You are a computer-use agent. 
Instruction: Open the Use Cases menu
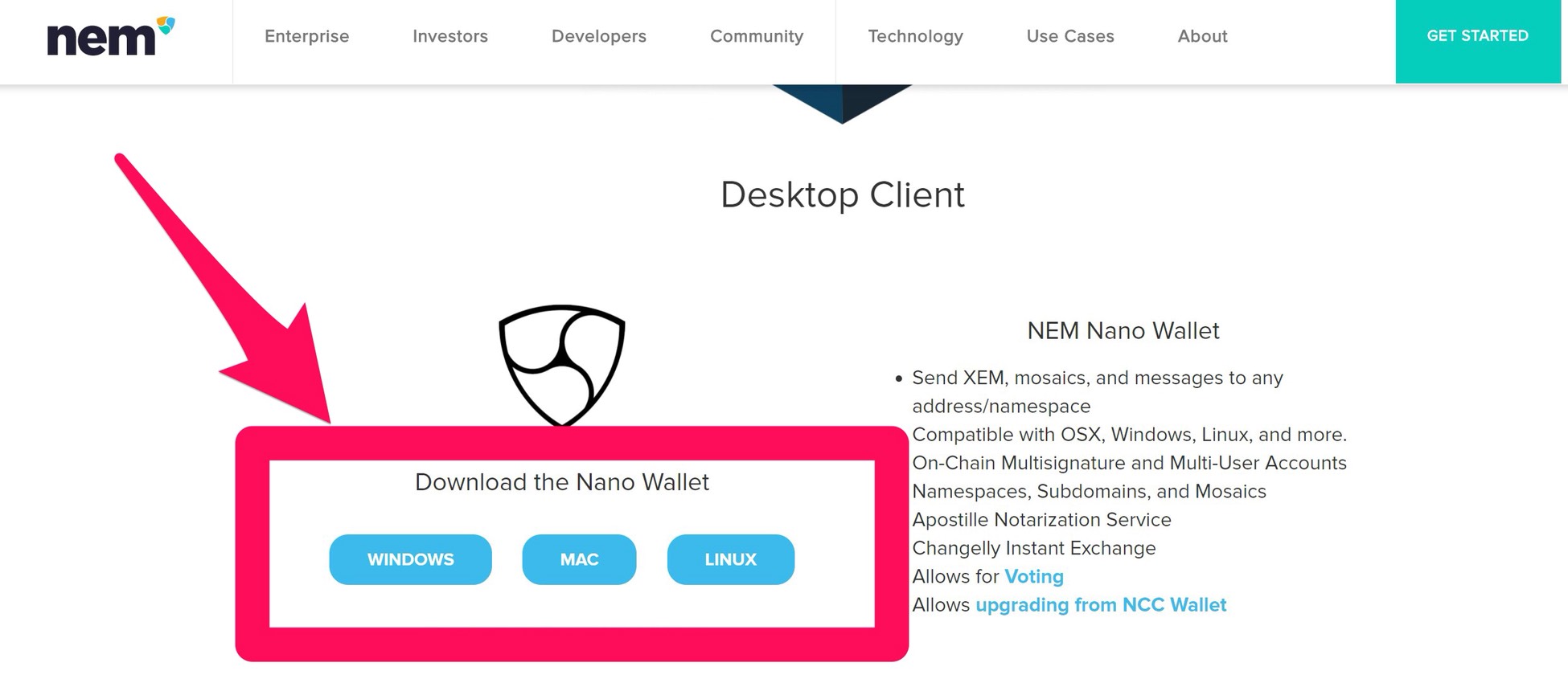pyautogui.click(x=1070, y=36)
